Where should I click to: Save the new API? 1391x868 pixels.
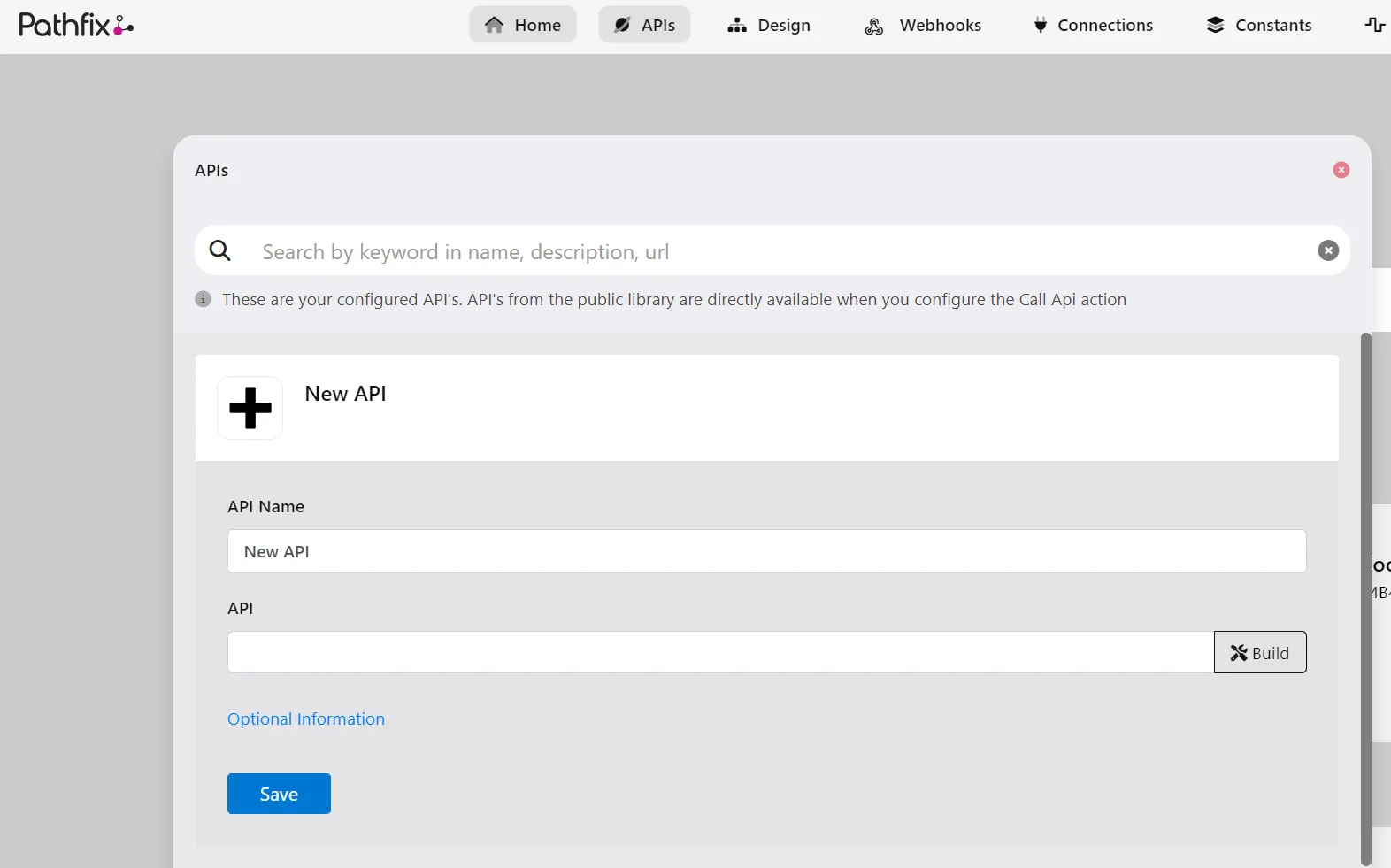pos(279,794)
